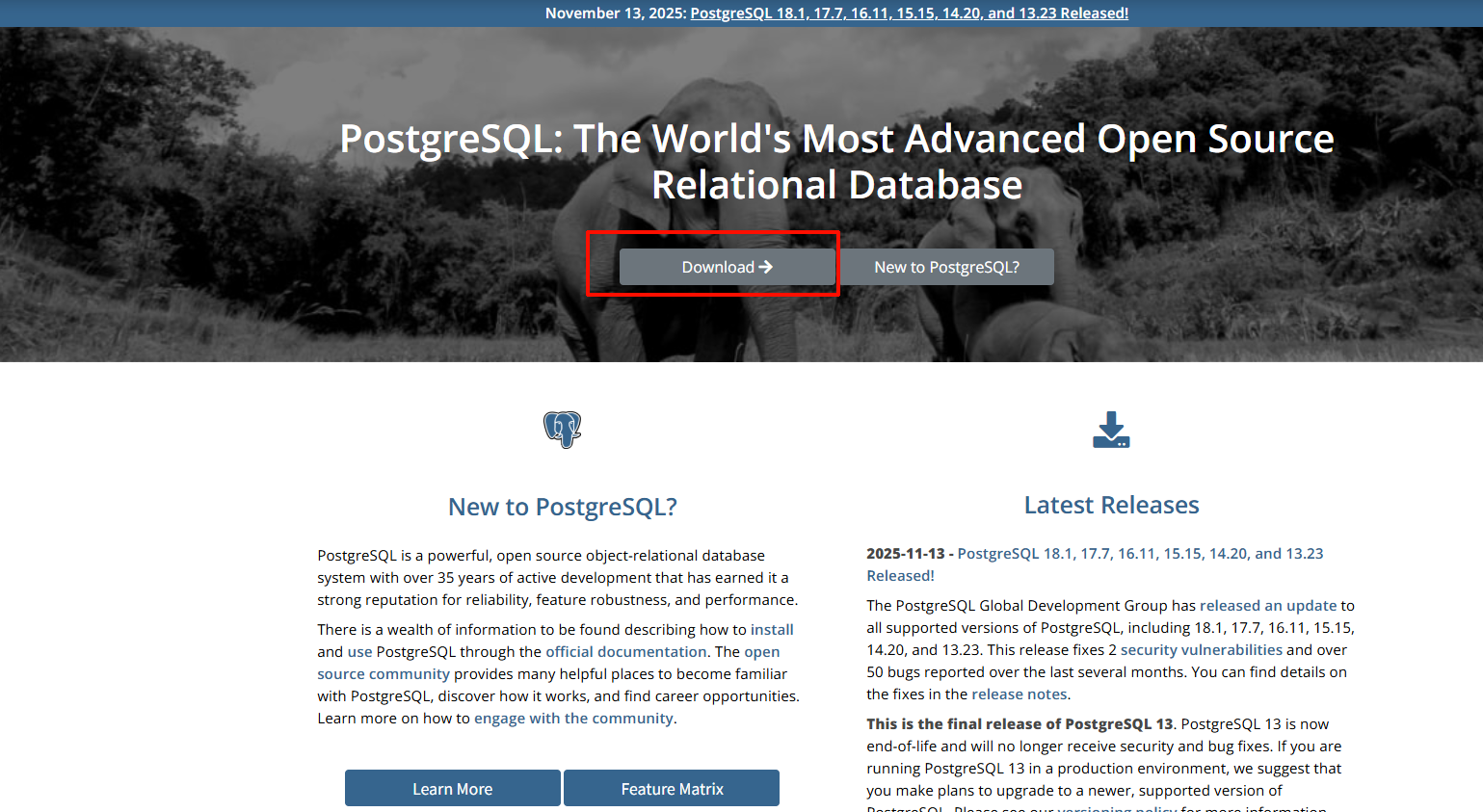Open the release announcement link in top banner

pyautogui.click(x=909, y=13)
